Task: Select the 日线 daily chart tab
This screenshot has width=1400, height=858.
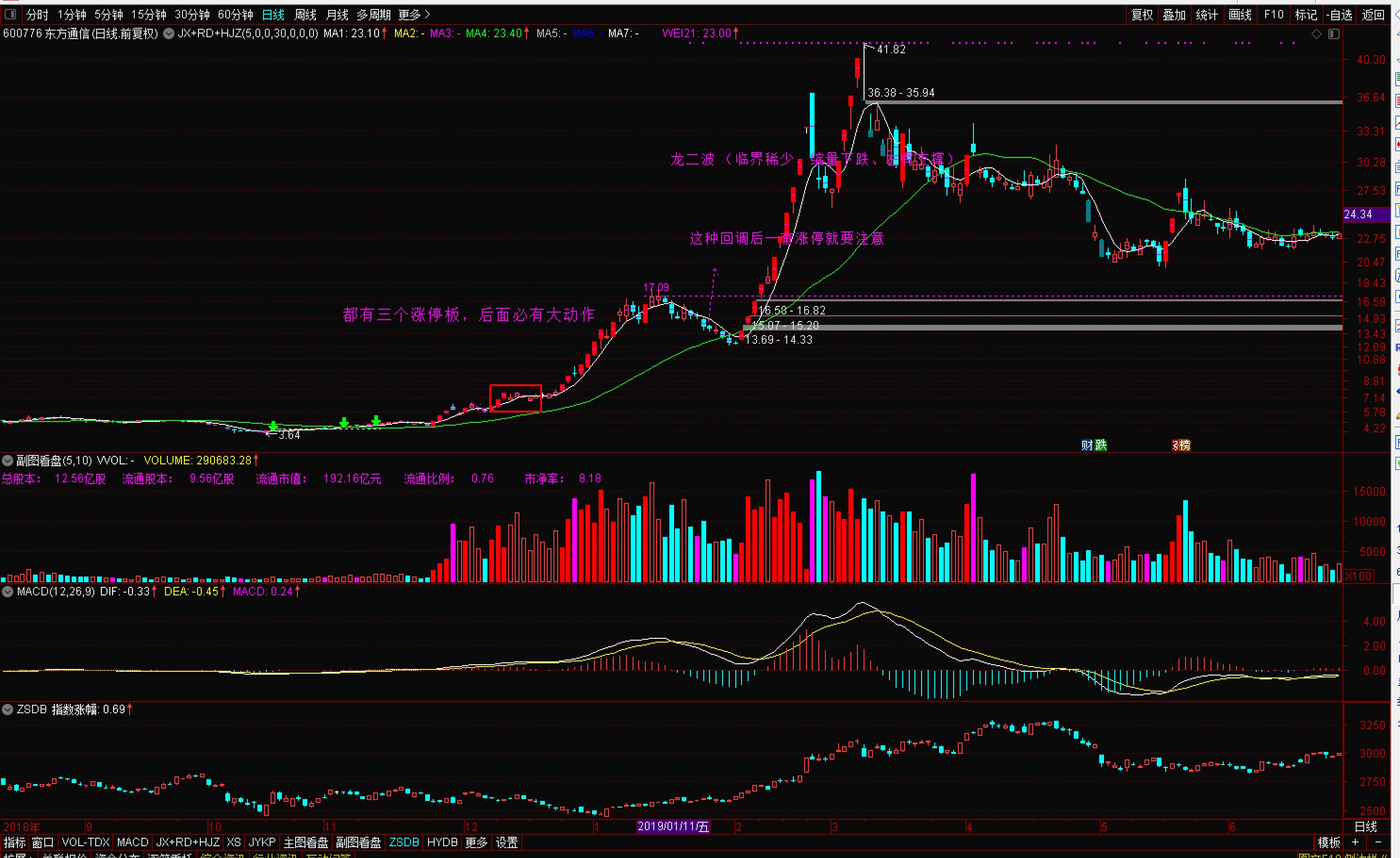Action: [x=273, y=15]
